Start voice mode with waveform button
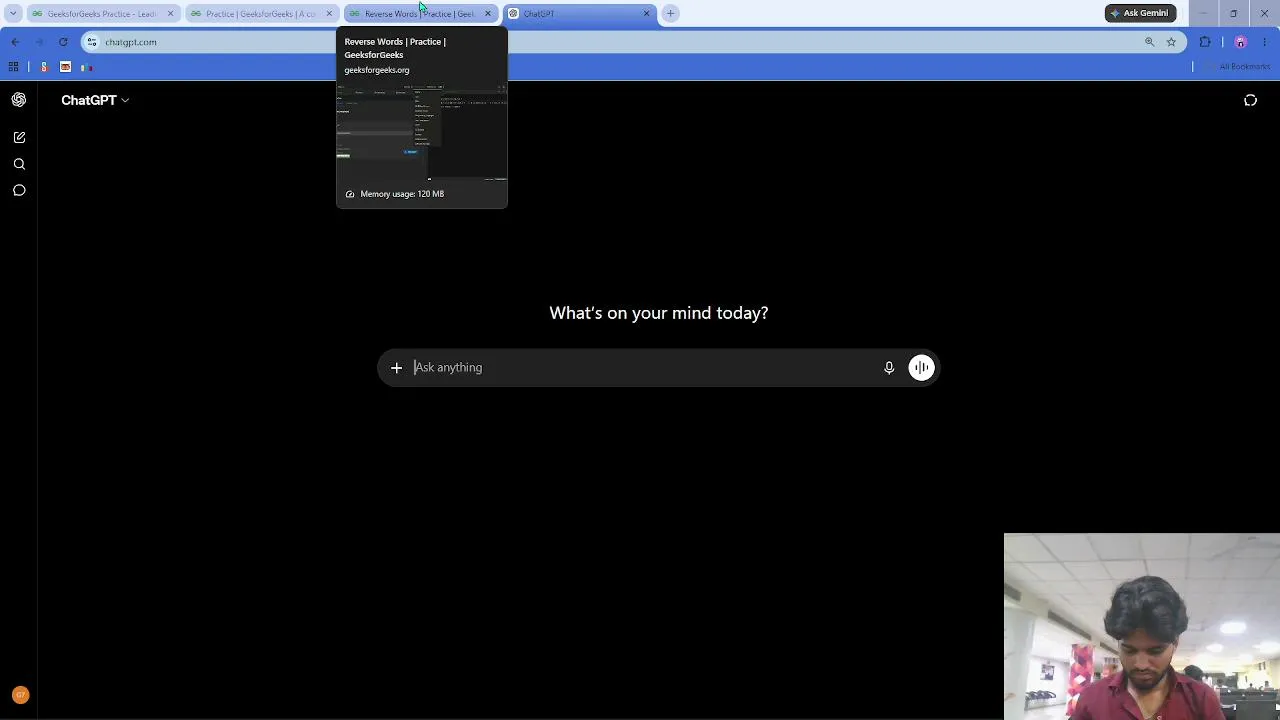Image resolution: width=1280 pixels, height=720 pixels. coord(921,368)
